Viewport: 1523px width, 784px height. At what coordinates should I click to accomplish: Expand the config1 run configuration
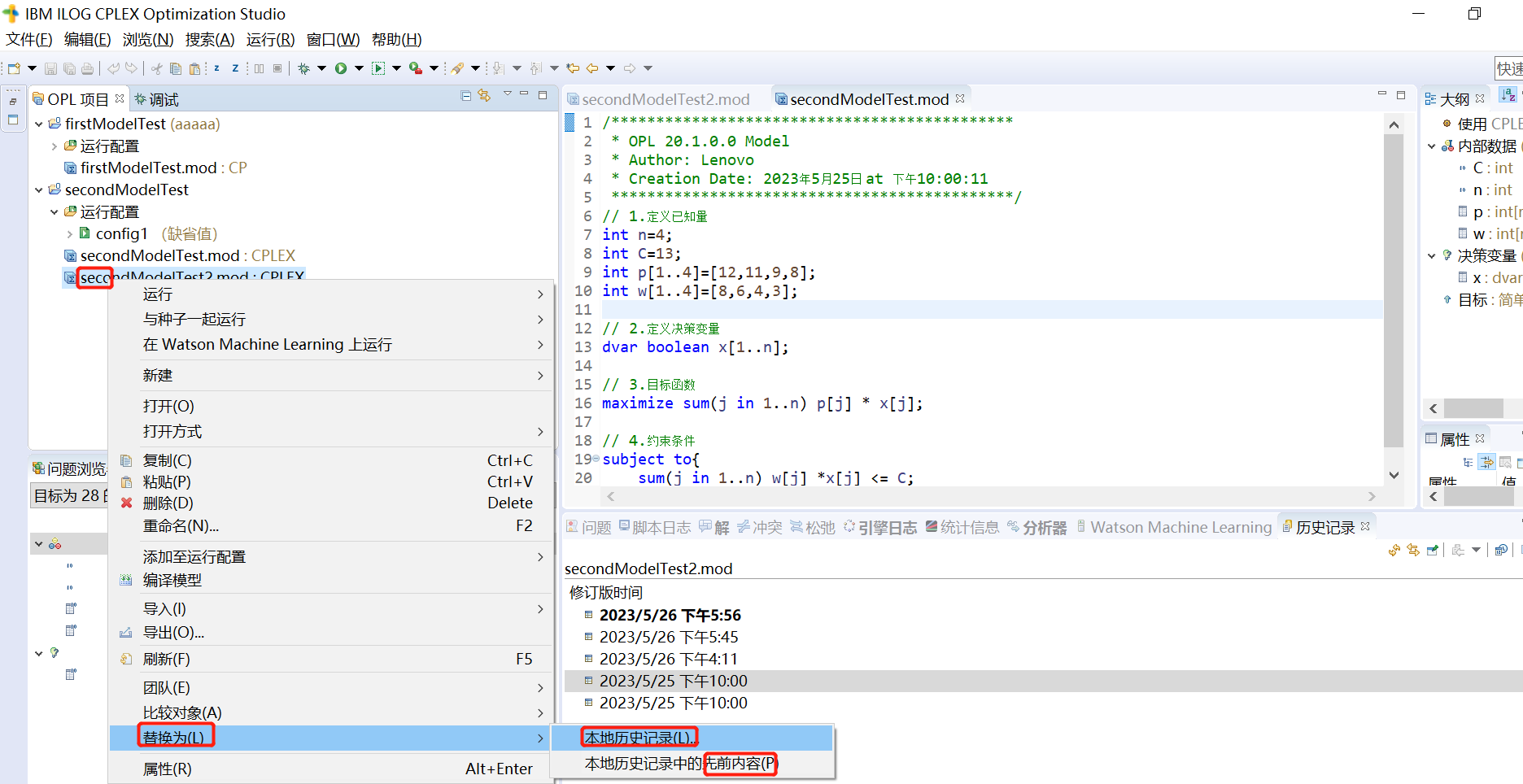[x=69, y=234]
